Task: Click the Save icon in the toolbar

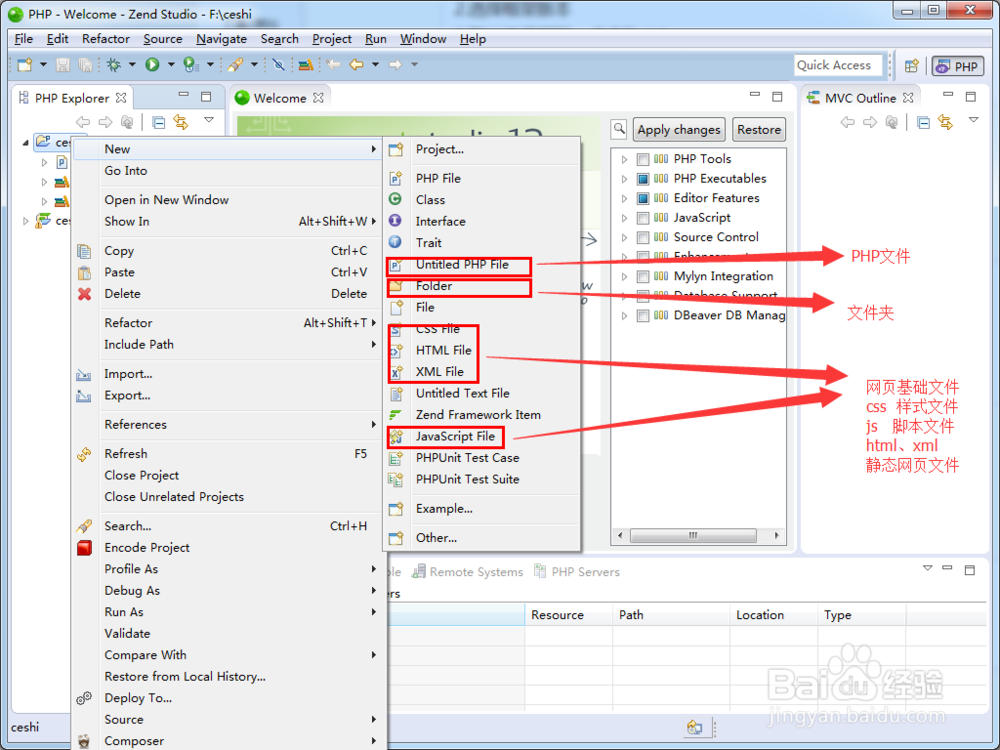Action: [x=62, y=64]
